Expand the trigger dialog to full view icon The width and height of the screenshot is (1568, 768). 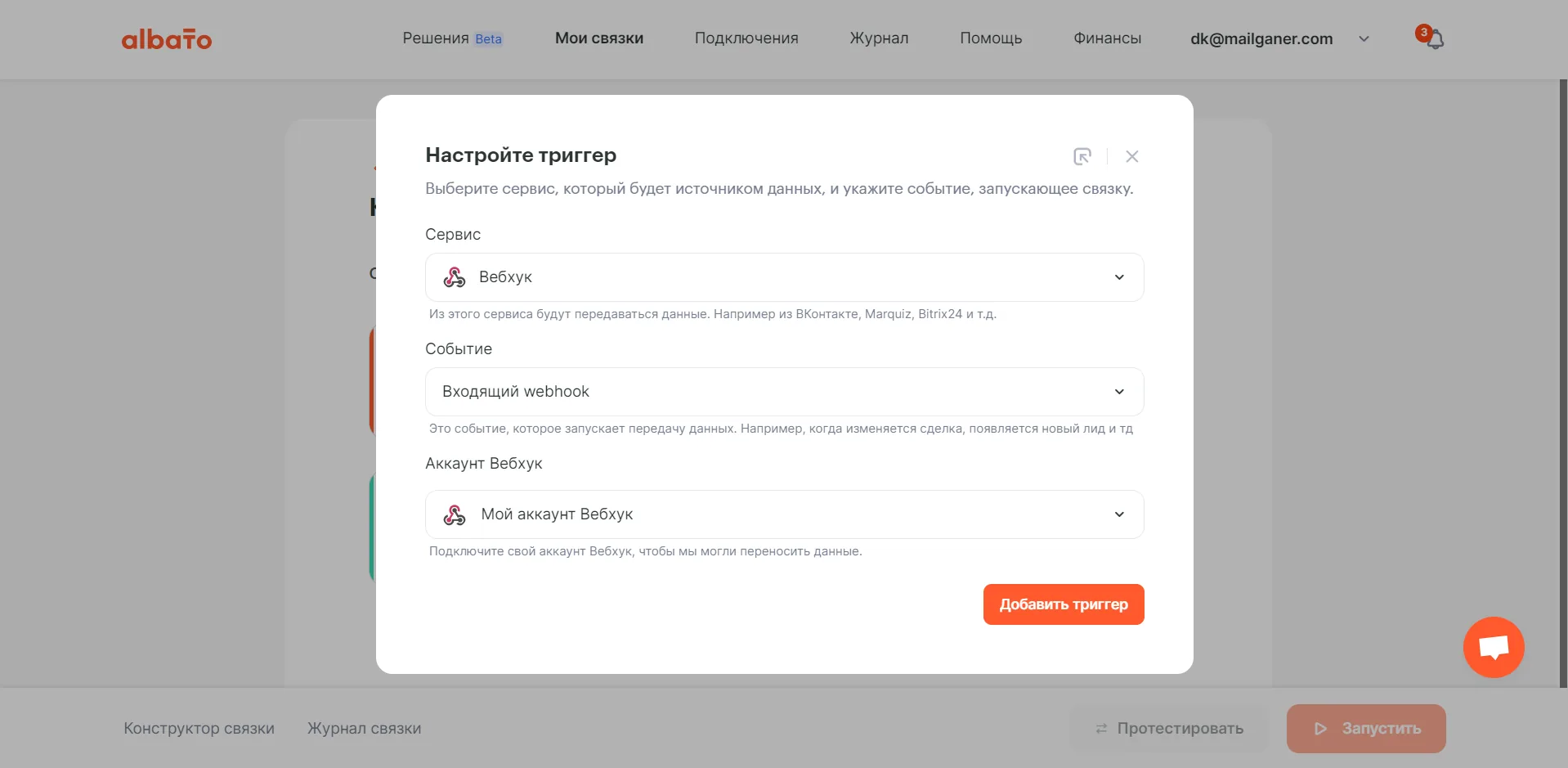point(1082,156)
